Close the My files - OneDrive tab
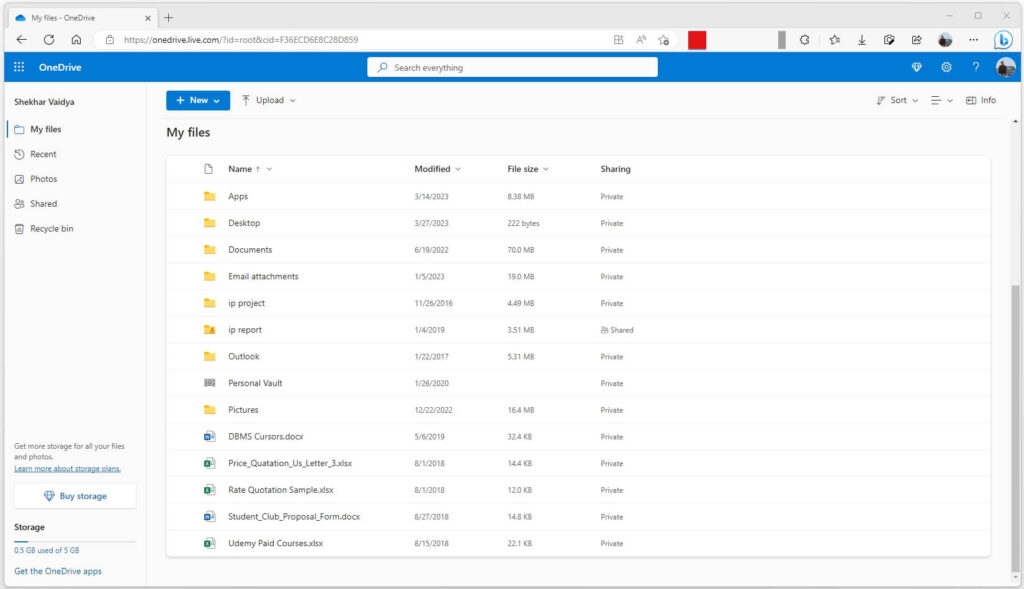The height and width of the screenshot is (589, 1024). (x=148, y=18)
